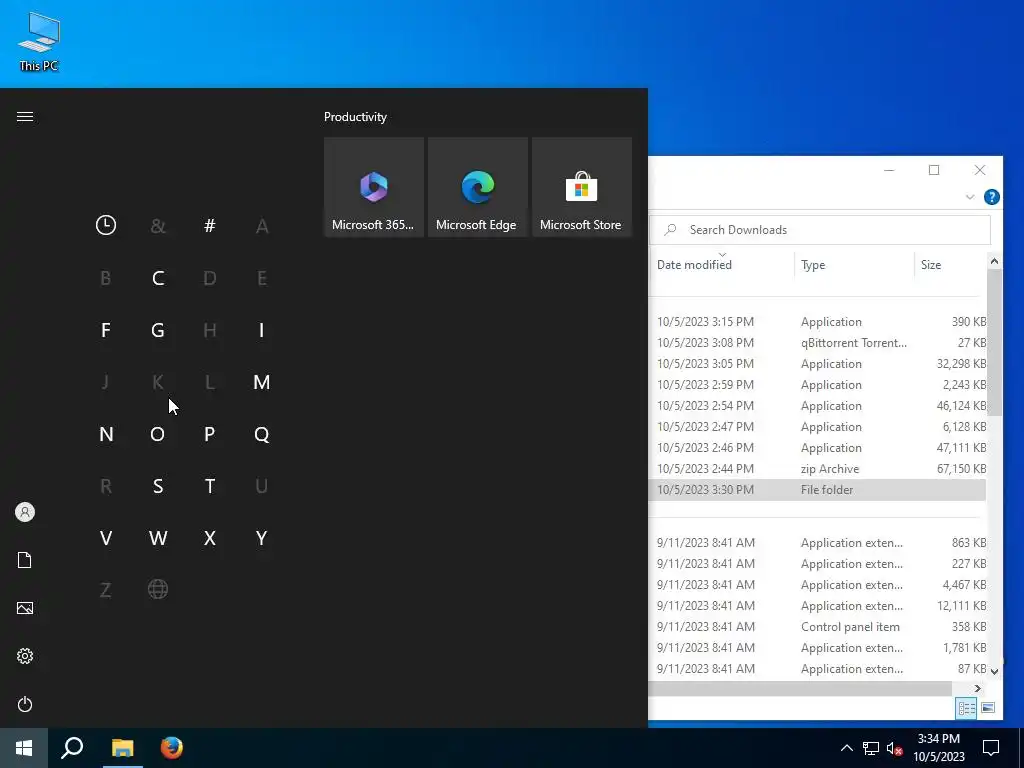Open the notification center icon
The width and height of the screenshot is (1024, 768).
[x=991, y=748]
